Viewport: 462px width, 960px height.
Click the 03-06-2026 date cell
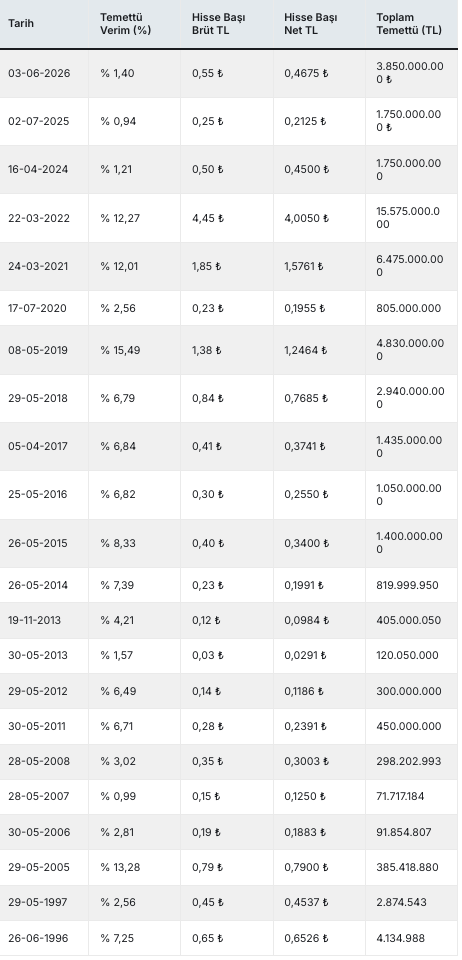point(39,73)
